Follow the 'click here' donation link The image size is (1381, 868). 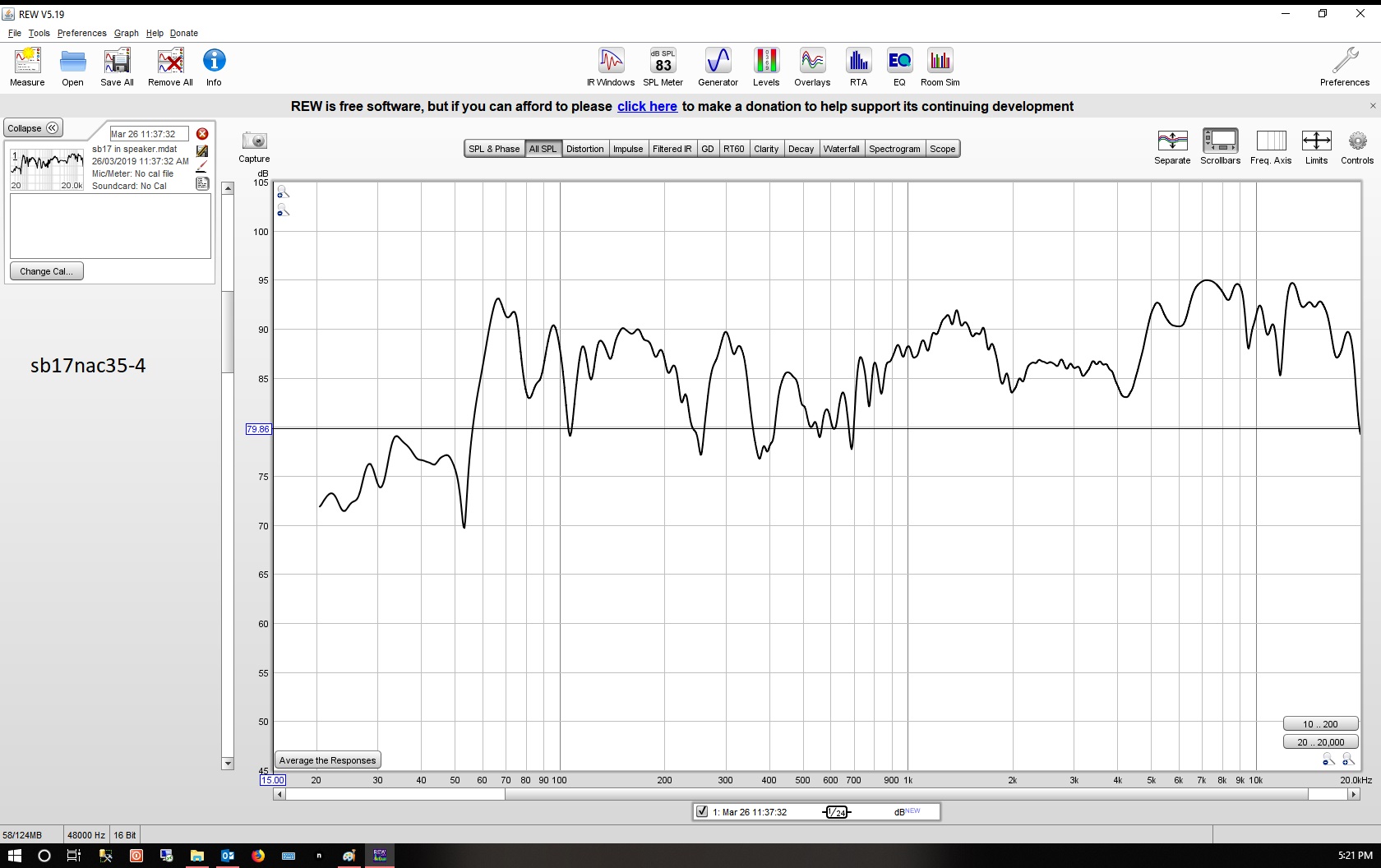coord(647,106)
